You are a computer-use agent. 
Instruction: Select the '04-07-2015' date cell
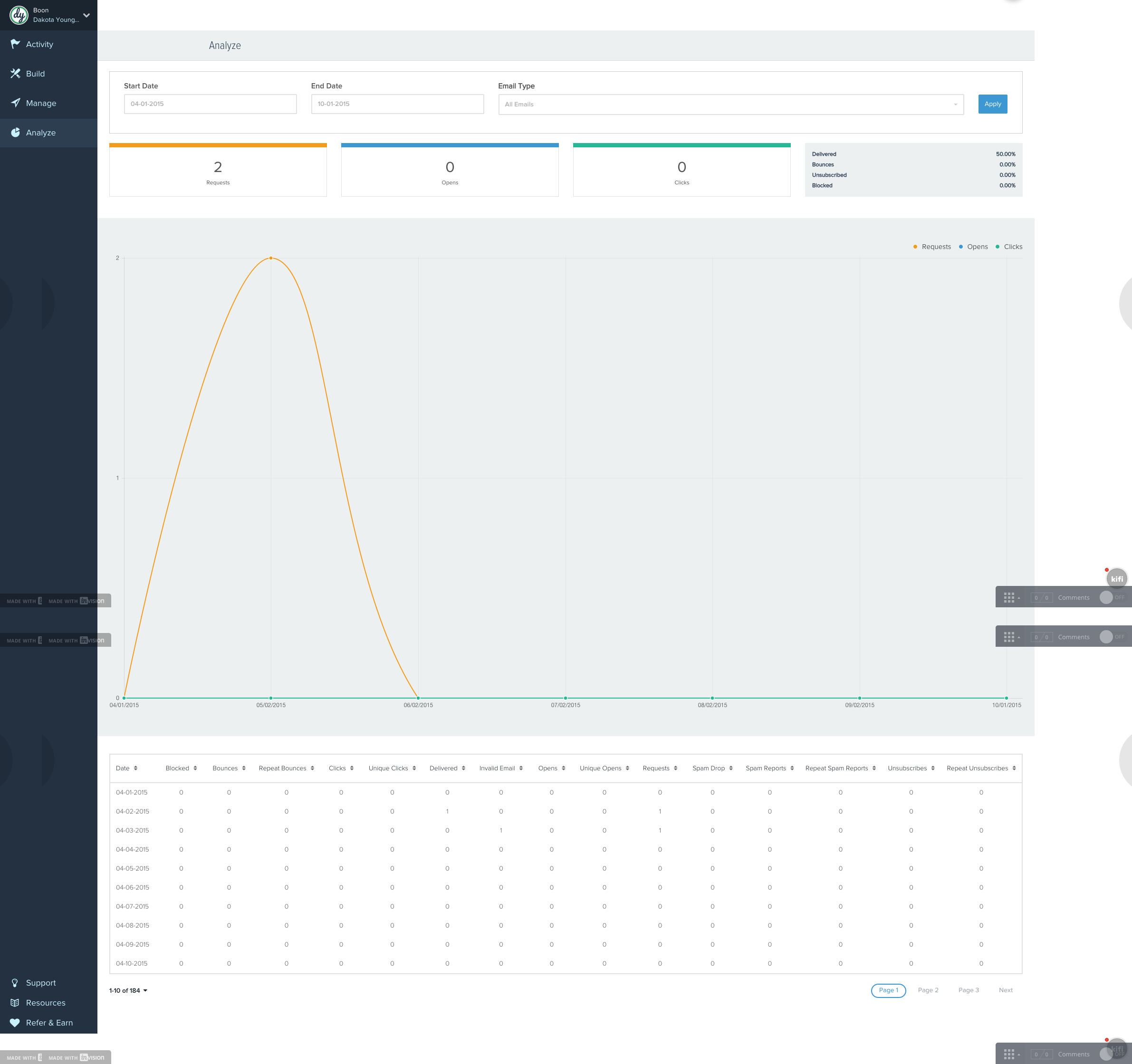pyautogui.click(x=133, y=906)
